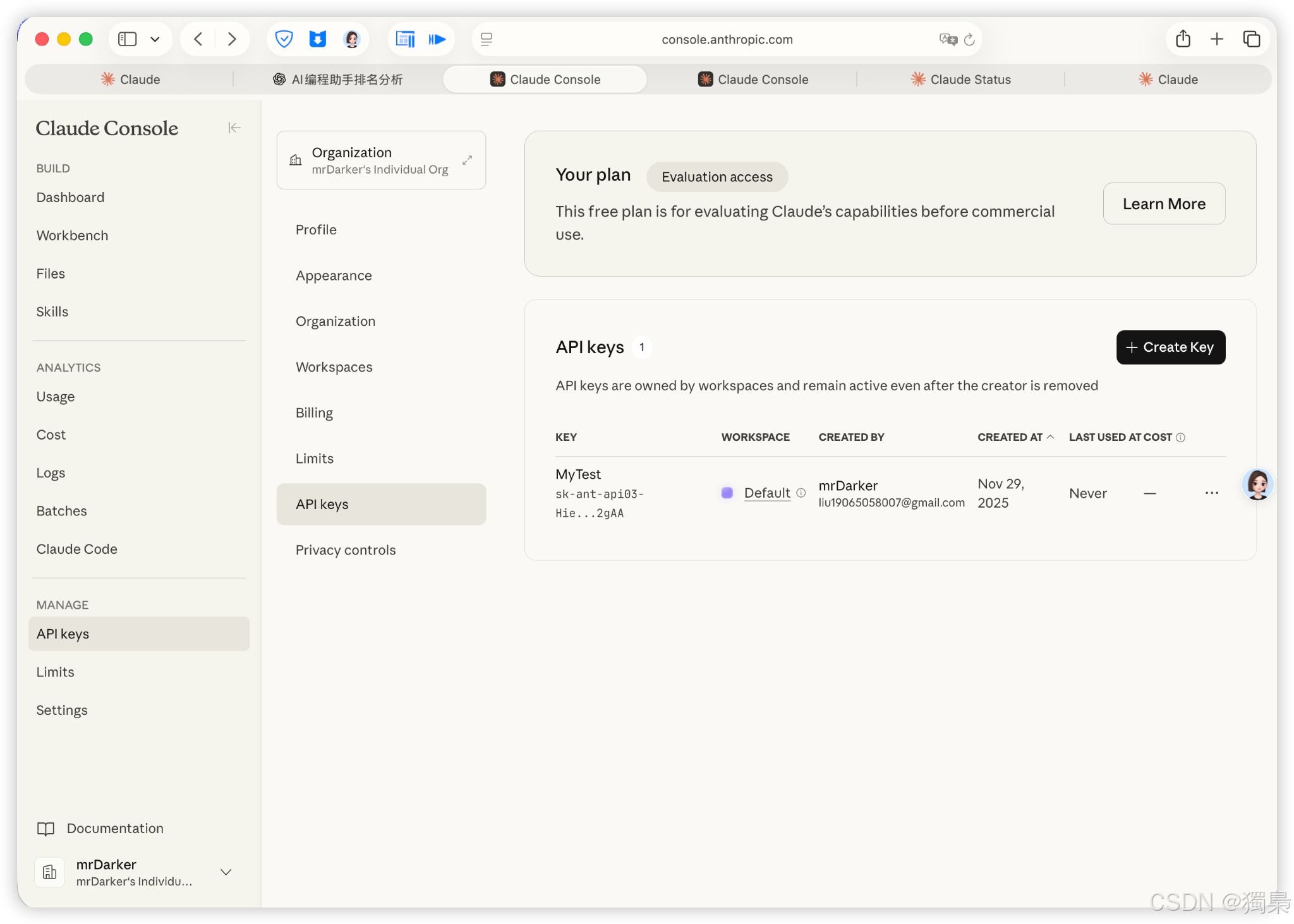The width and height of the screenshot is (1294, 924).
Task: Open mrDarker account dropdown chevron
Action: pyautogui.click(x=226, y=872)
